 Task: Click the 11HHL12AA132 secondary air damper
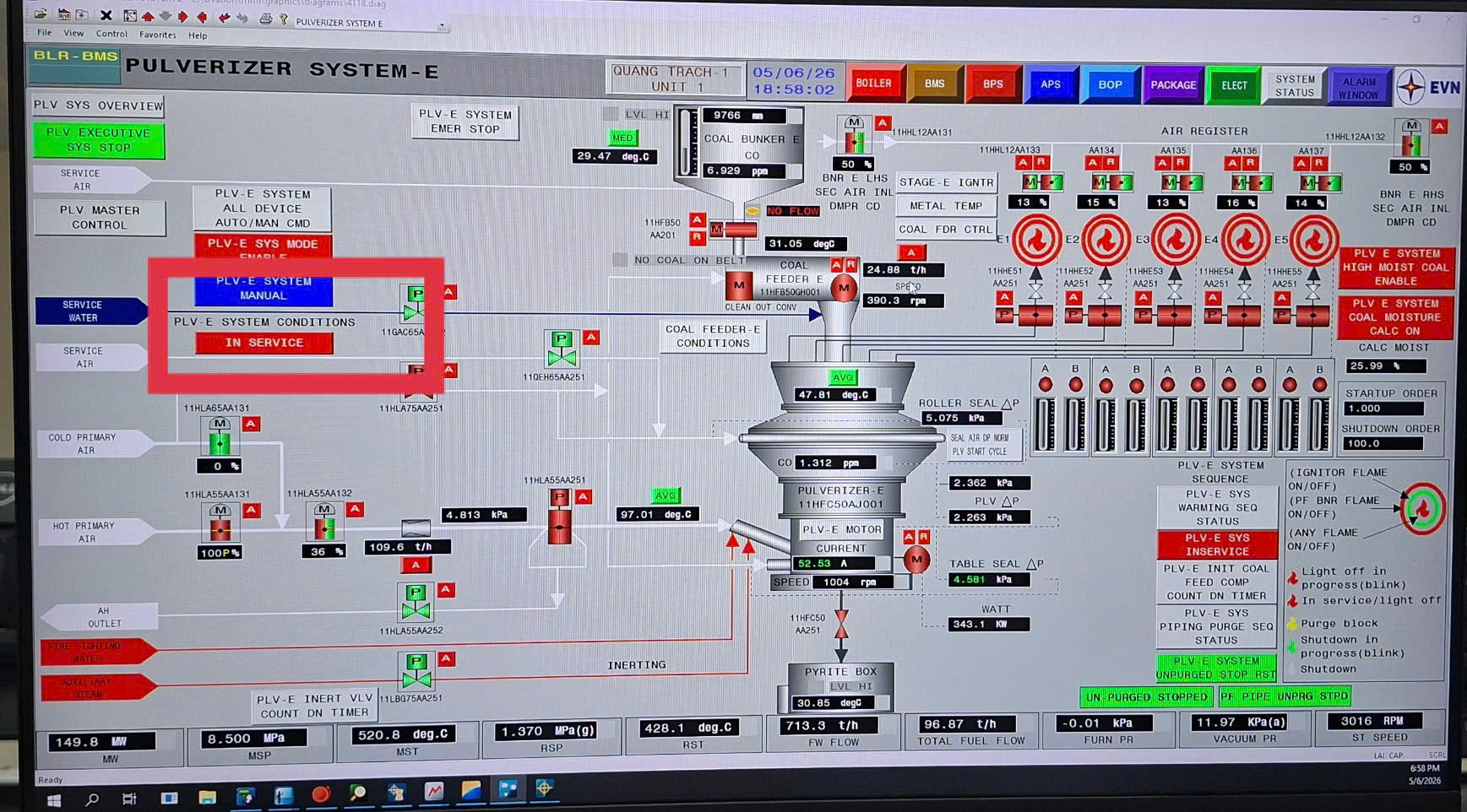pos(1411,138)
